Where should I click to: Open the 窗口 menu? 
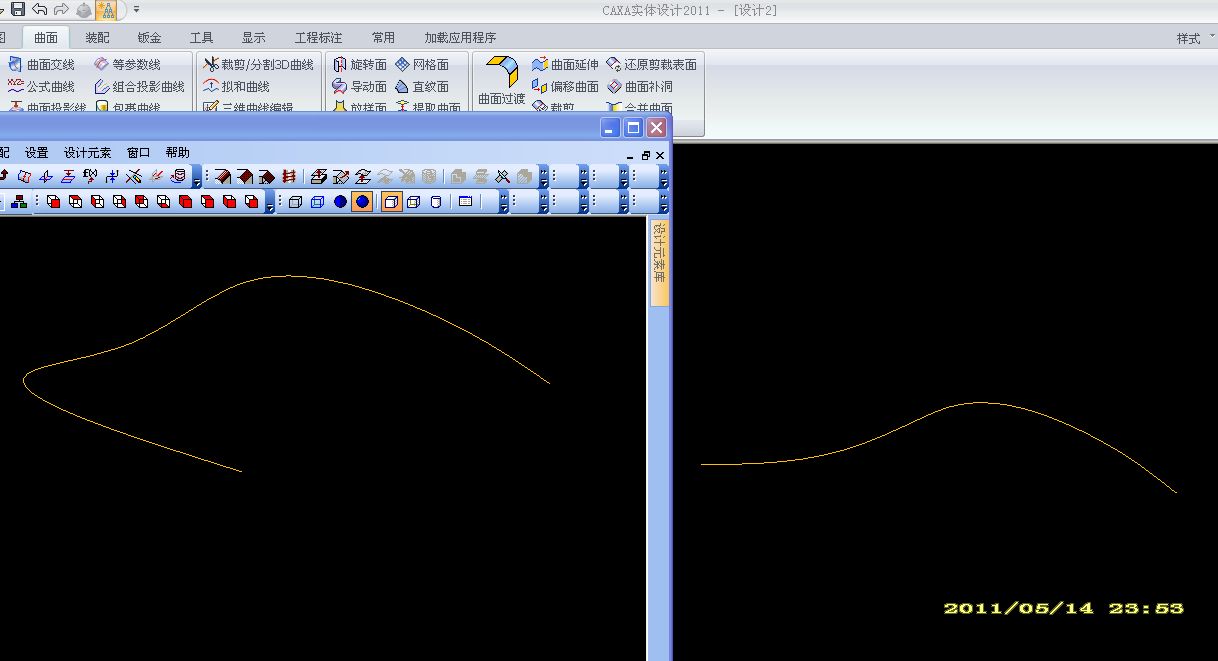[139, 153]
